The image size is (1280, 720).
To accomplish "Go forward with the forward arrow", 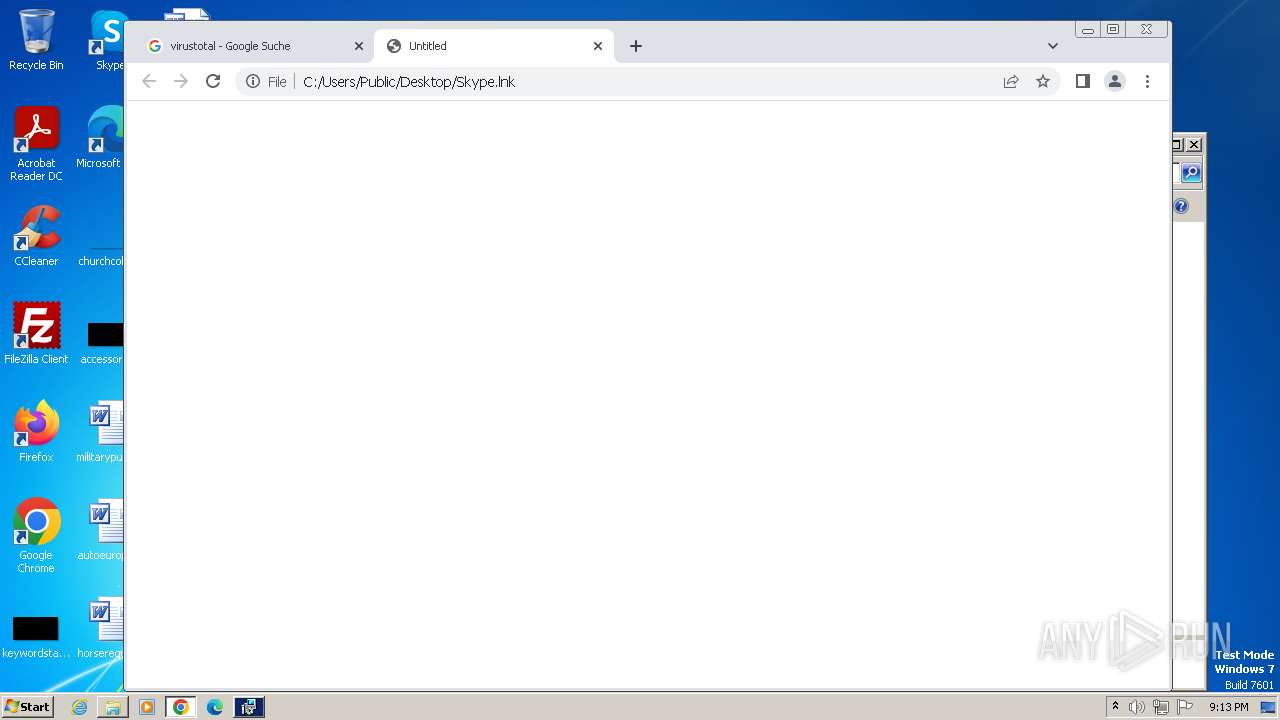I will [x=181, y=82].
